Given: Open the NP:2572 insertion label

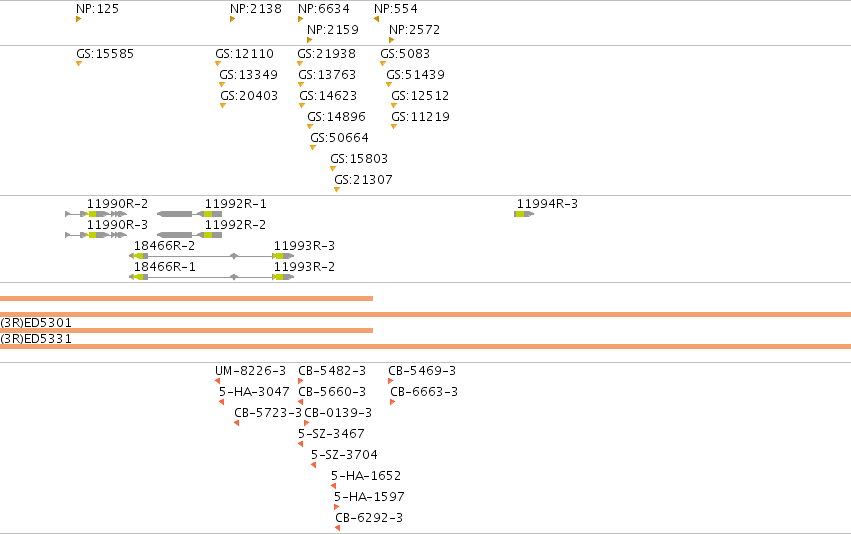Looking at the screenshot, I should [x=414, y=30].
